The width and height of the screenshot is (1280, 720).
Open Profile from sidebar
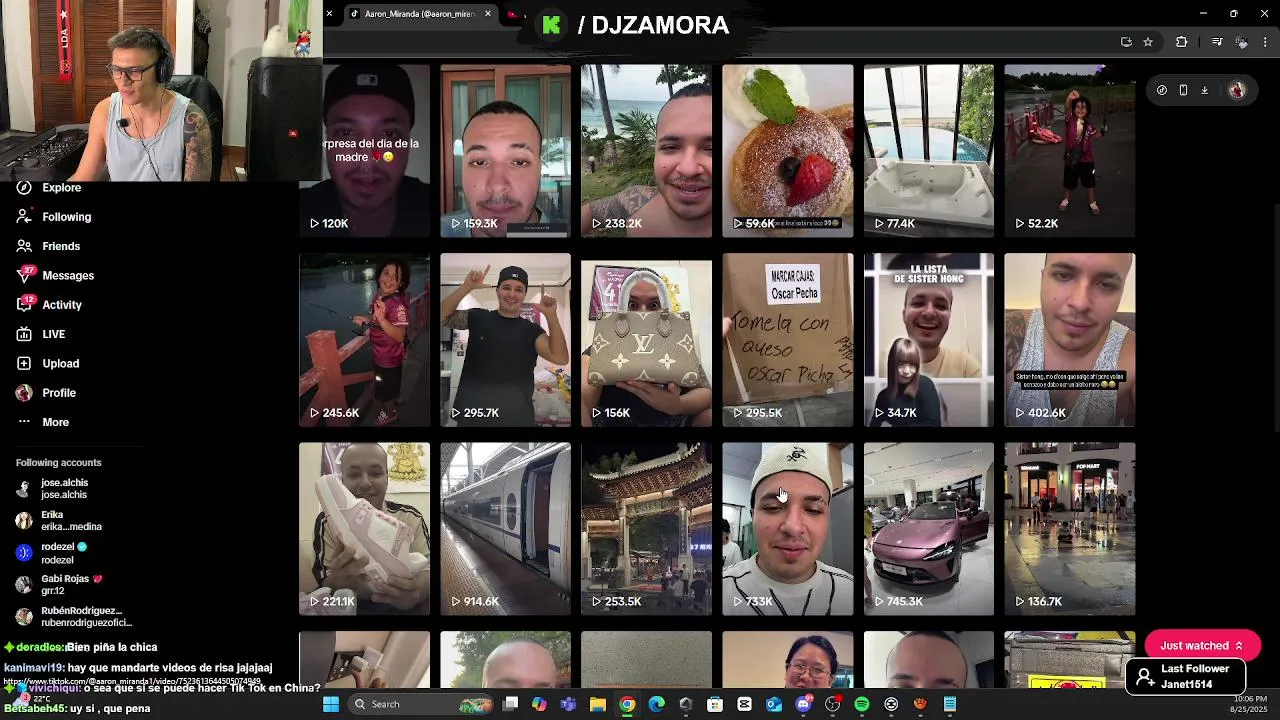[46, 393]
